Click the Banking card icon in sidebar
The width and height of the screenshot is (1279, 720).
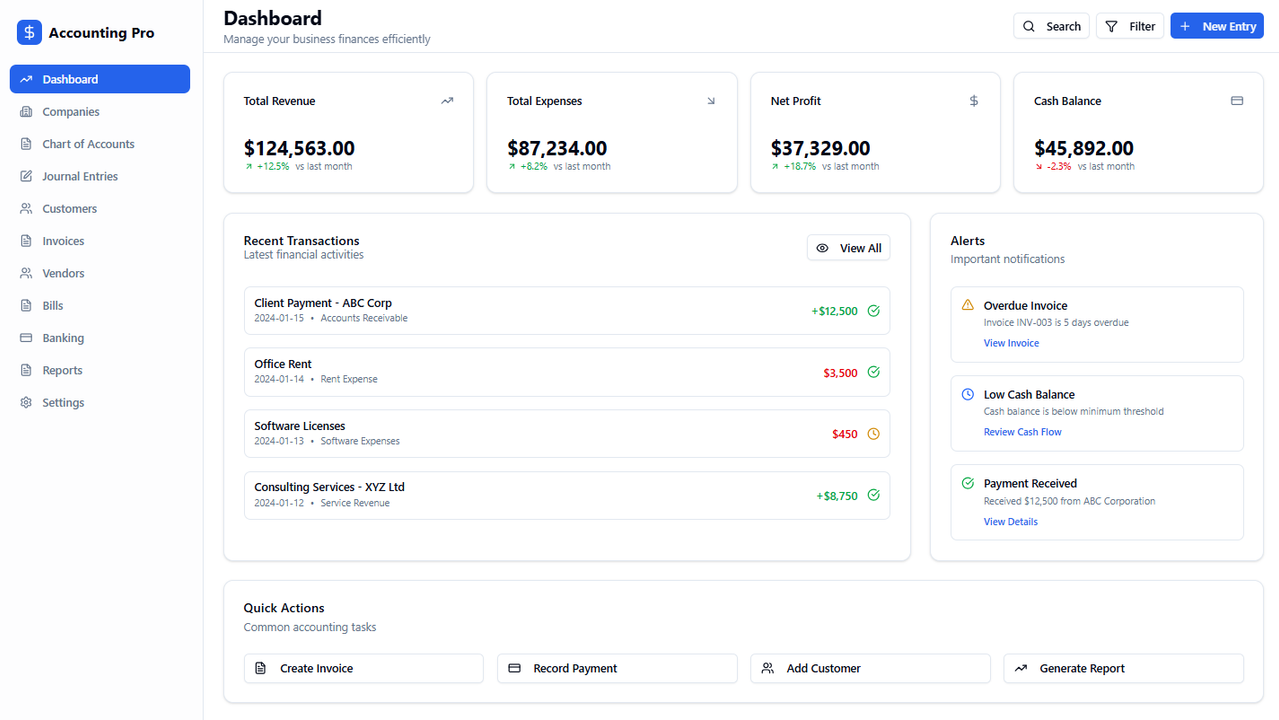tap(26, 338)
